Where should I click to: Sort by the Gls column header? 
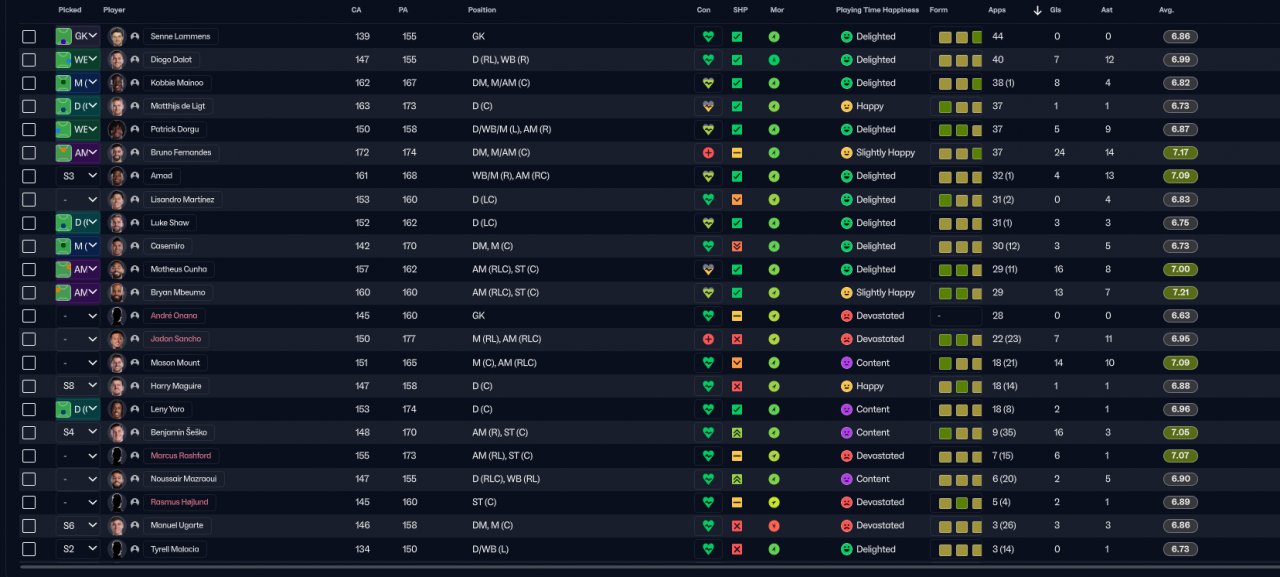pyautogui.click(x=1057, y=10)
